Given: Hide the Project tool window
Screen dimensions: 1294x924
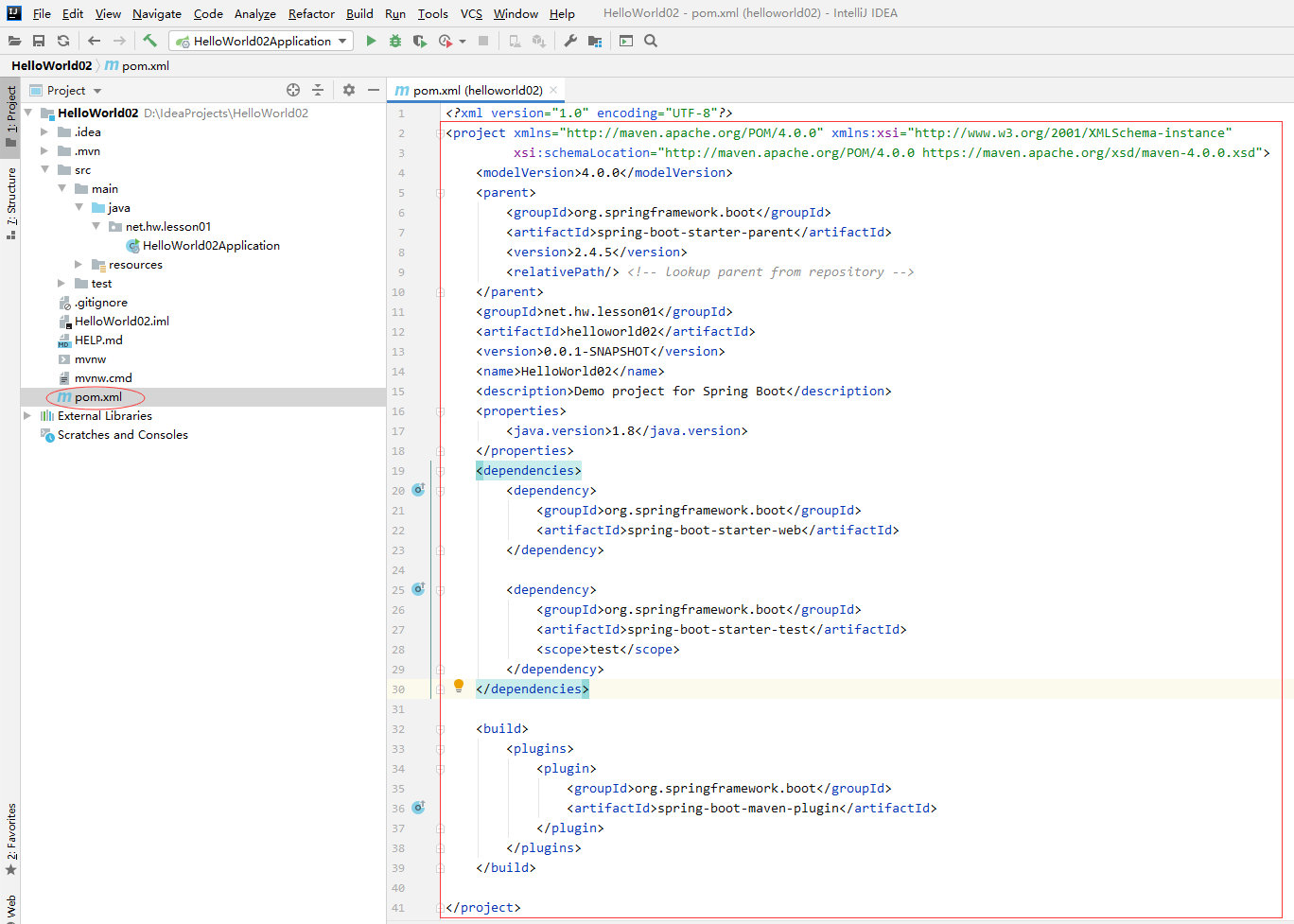Looking at the screenshot, I should coord(374,90).
